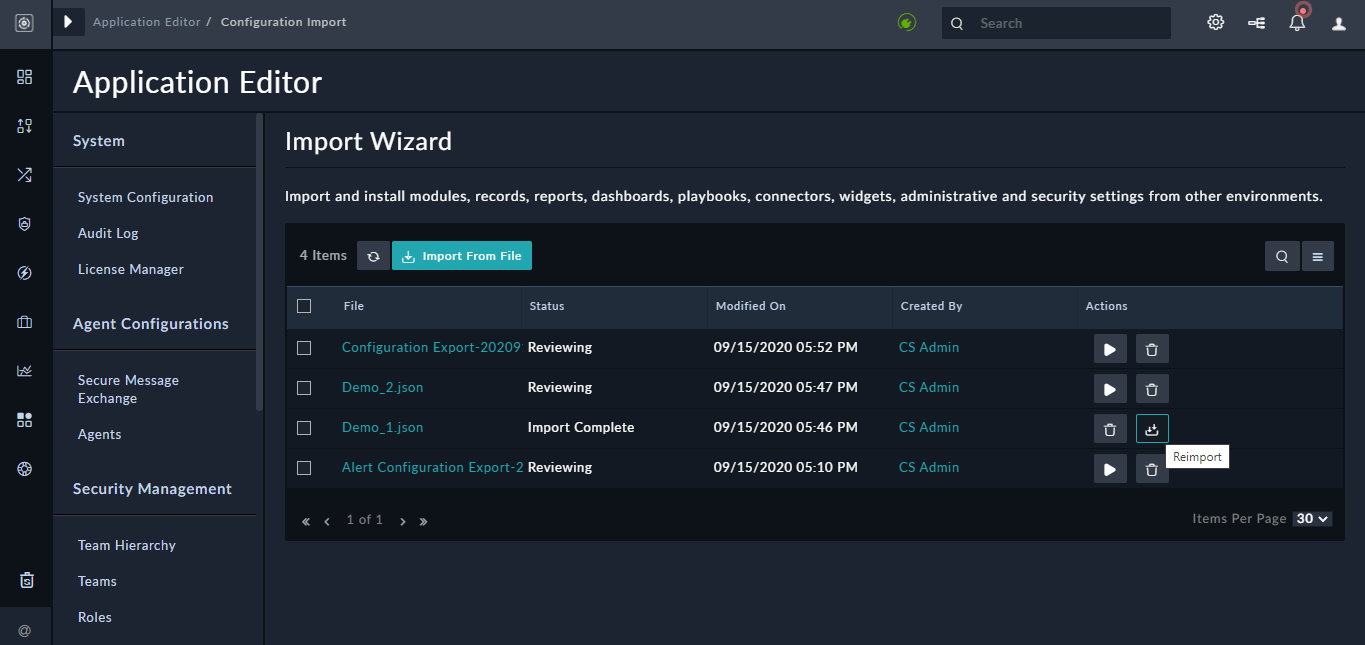
Task: Click the shield security icon in left sidebar
Action: click(24, 224)
